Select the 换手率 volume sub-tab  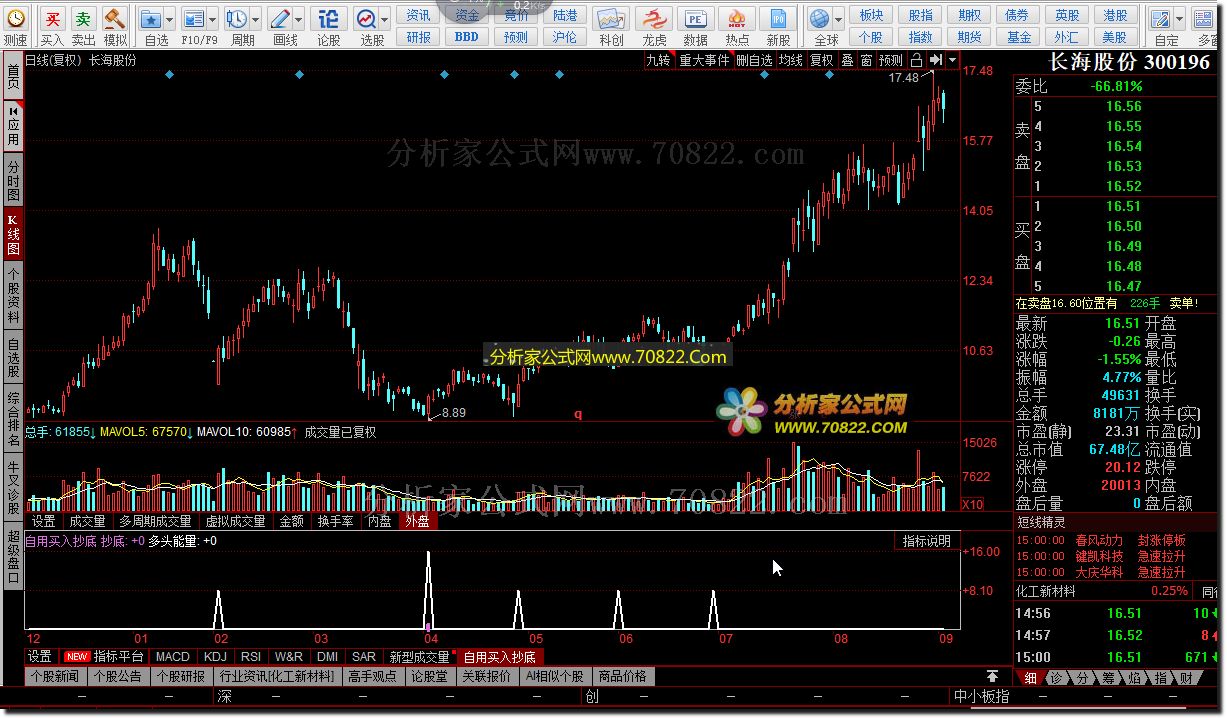pyautogui.click(x=335, y=521)
